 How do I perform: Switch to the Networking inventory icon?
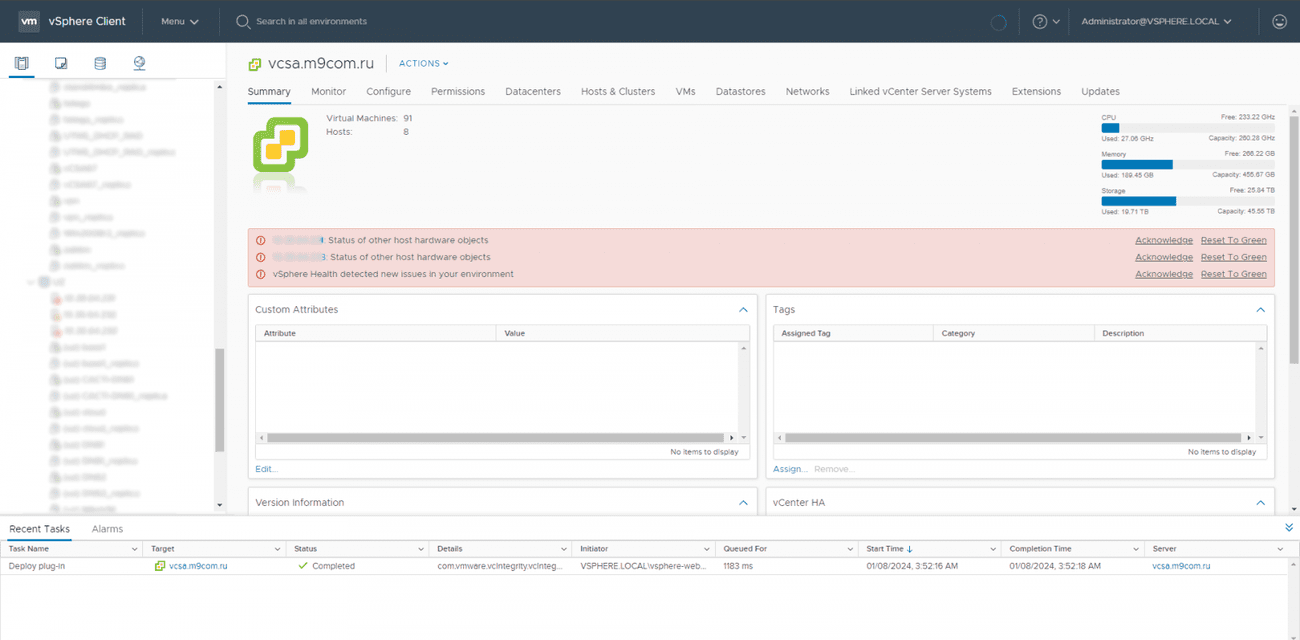click(x=139, y=63)
